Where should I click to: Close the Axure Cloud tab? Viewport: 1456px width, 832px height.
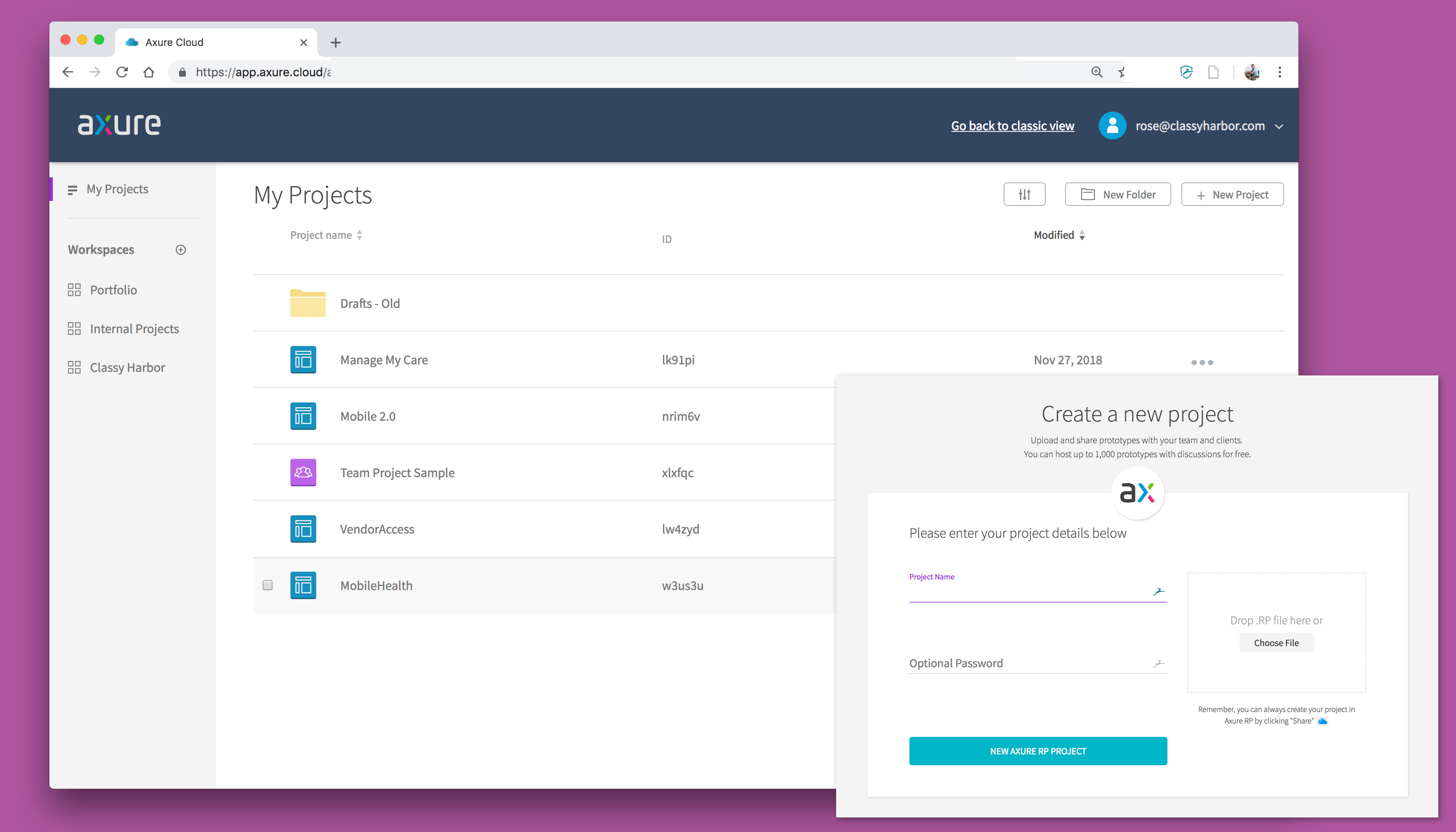304,42
